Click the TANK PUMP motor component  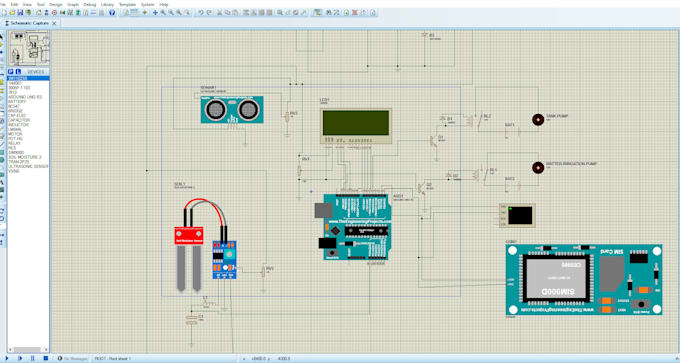pyautogui.click(x=538, y=120)
